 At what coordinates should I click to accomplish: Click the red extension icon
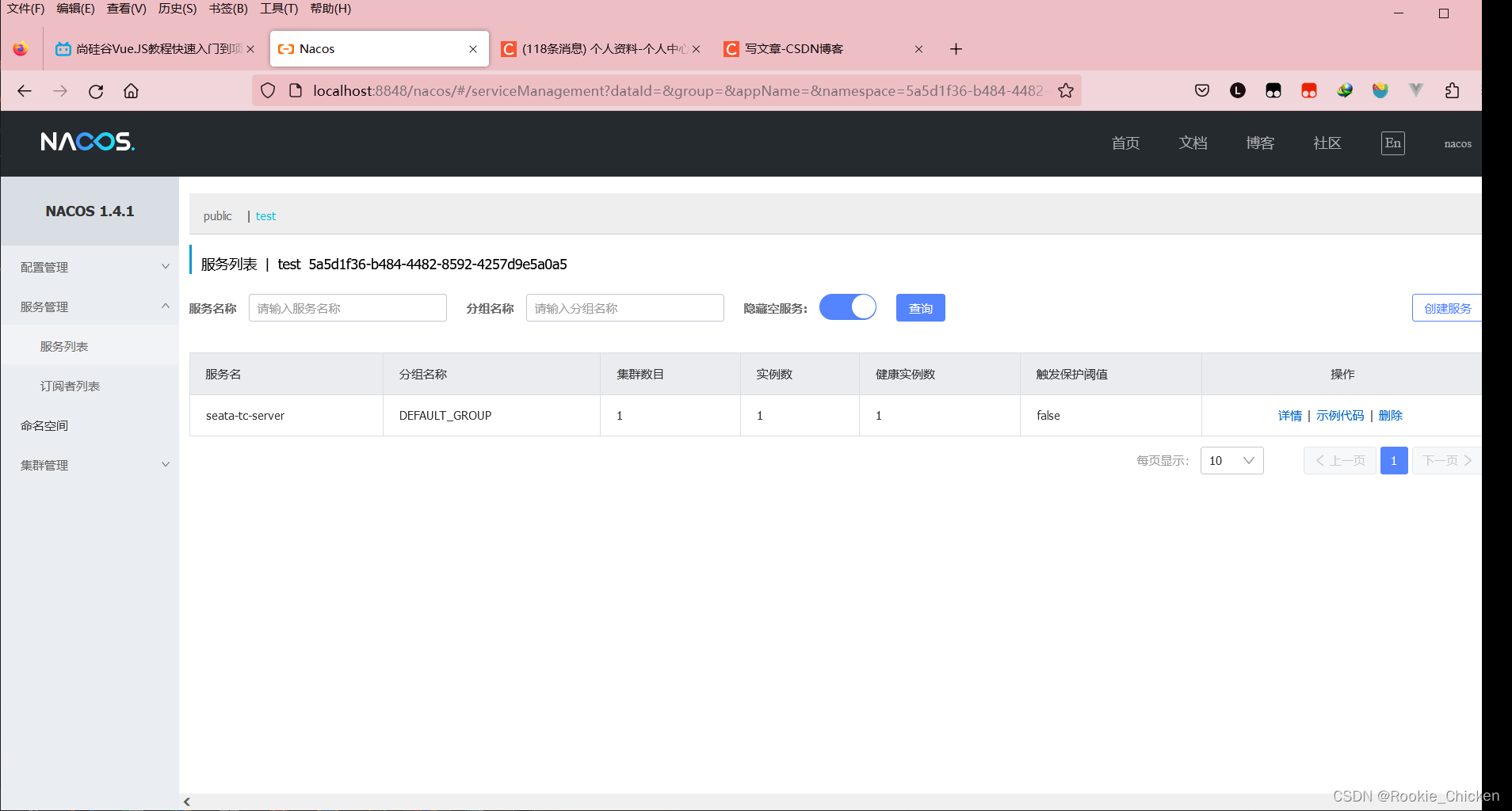click(x=1309, y=91)
